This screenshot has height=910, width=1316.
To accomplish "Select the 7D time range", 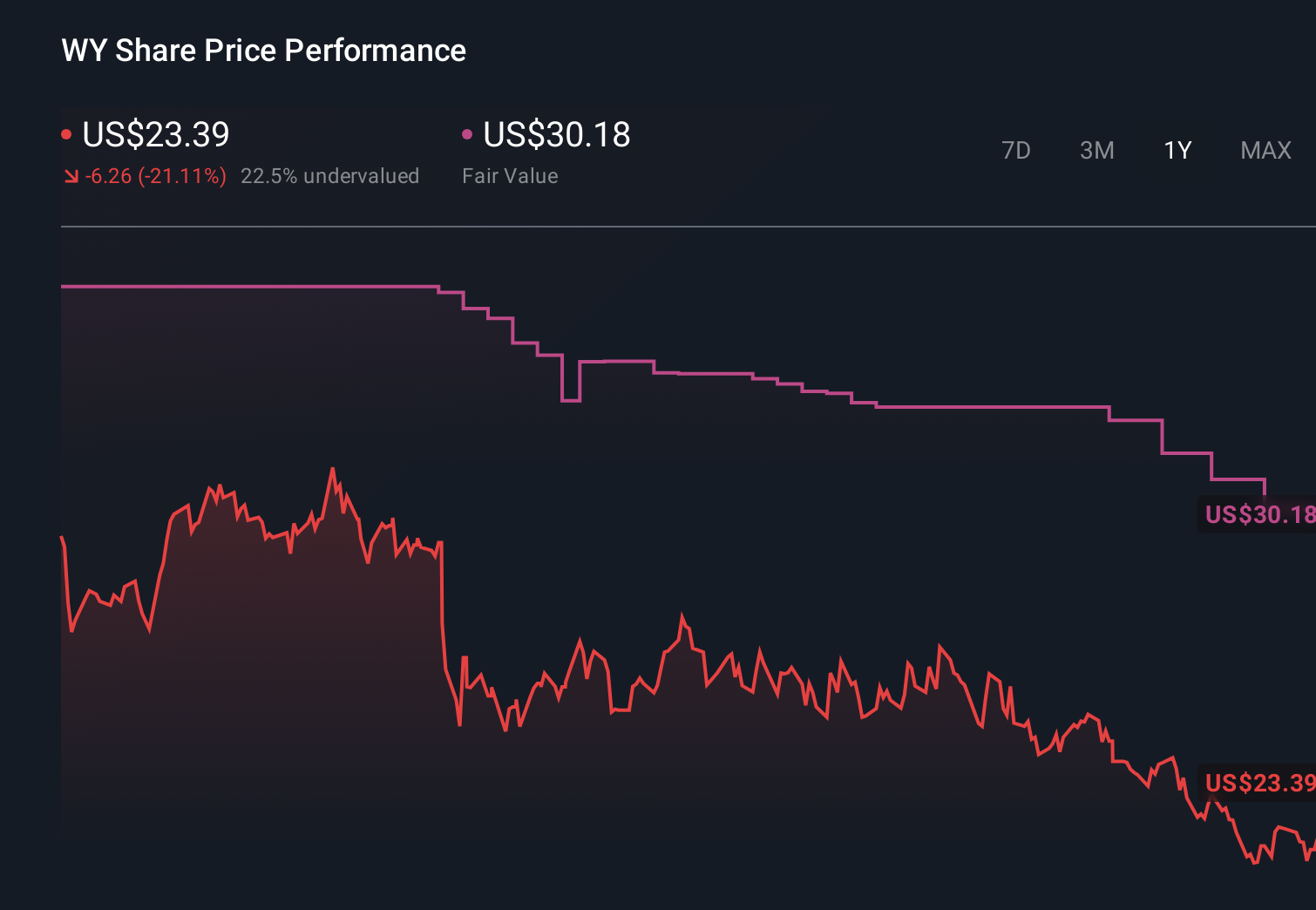I will coord(1017,150).
